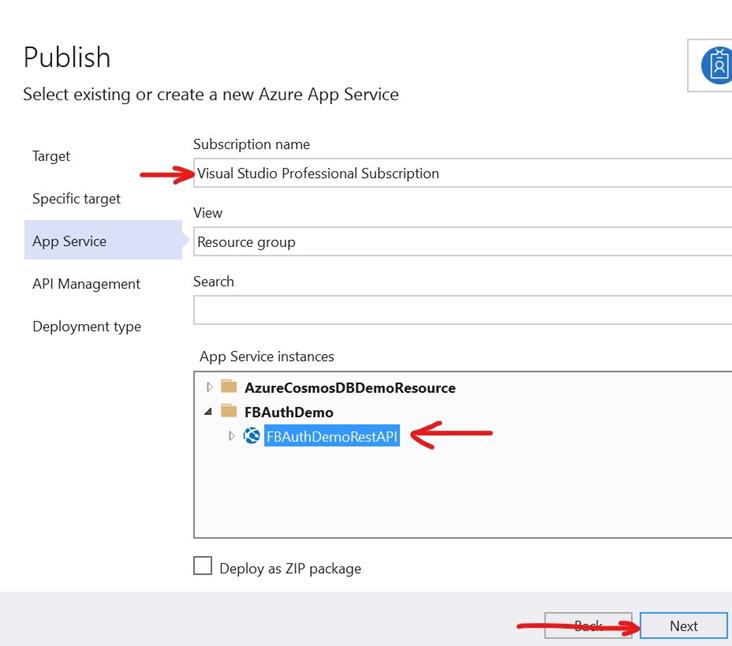Enable Deploy as ZIP package checkbox
This screenshot has height=646, width=732.
click(203, 565)
